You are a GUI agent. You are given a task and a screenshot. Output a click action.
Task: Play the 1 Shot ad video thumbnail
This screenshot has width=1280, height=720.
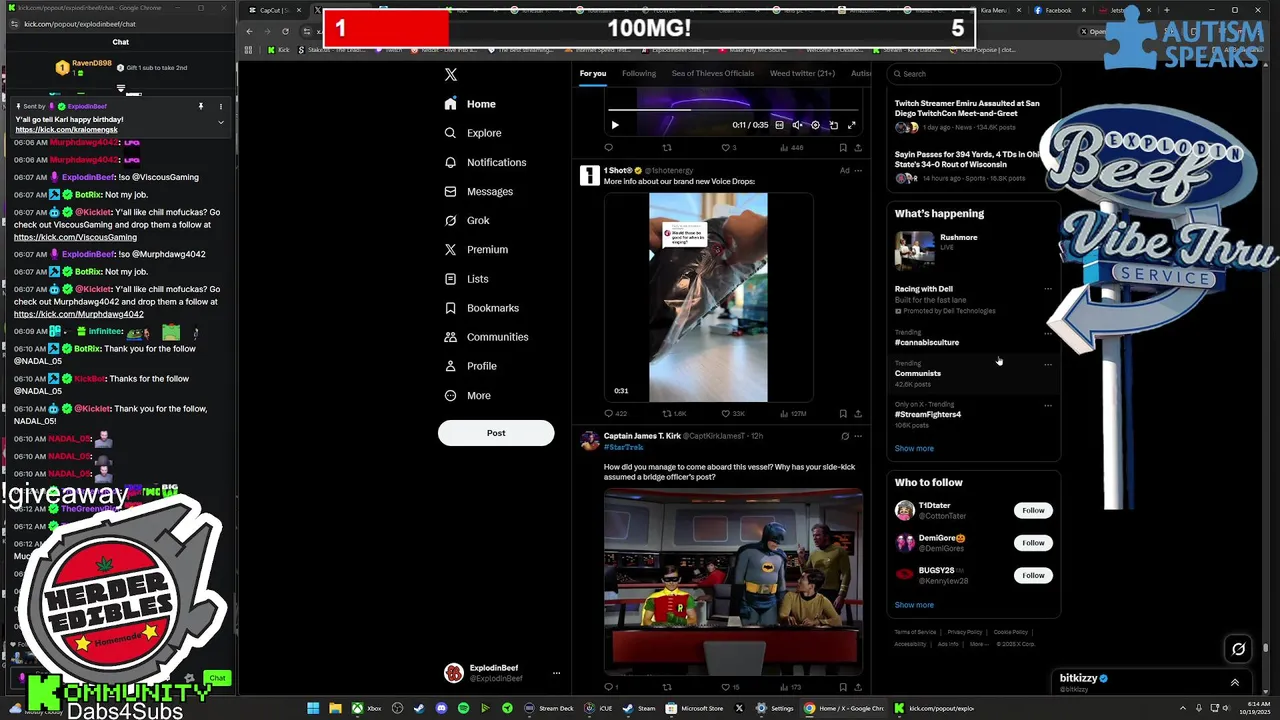pos(708,297)
